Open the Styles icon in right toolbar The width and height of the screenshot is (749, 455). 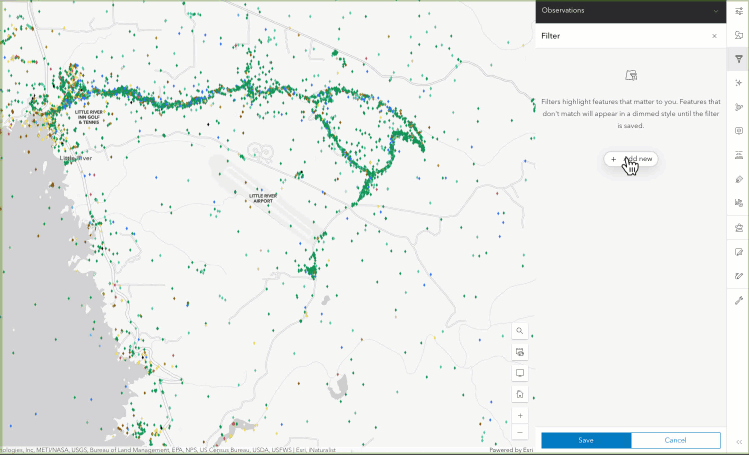pyautogui.click(x=738, y=35)
